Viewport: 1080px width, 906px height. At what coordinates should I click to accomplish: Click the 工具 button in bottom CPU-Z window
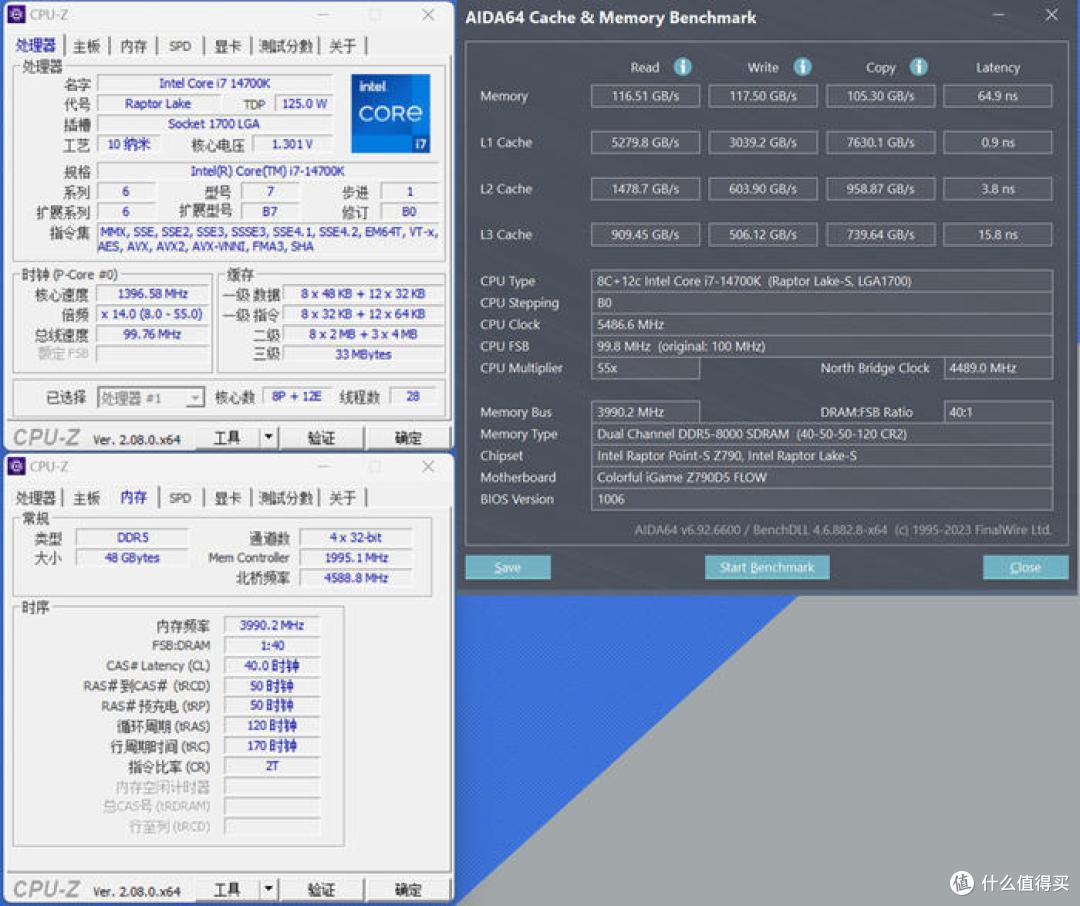coord(227,889)
